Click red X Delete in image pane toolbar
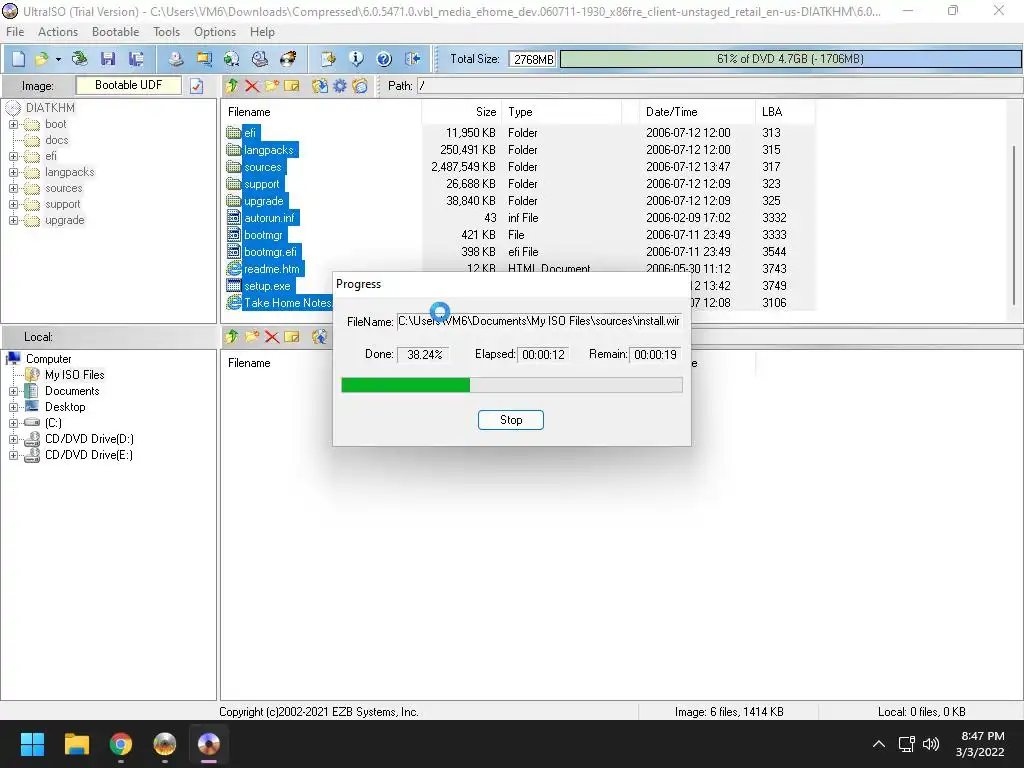 251,86
